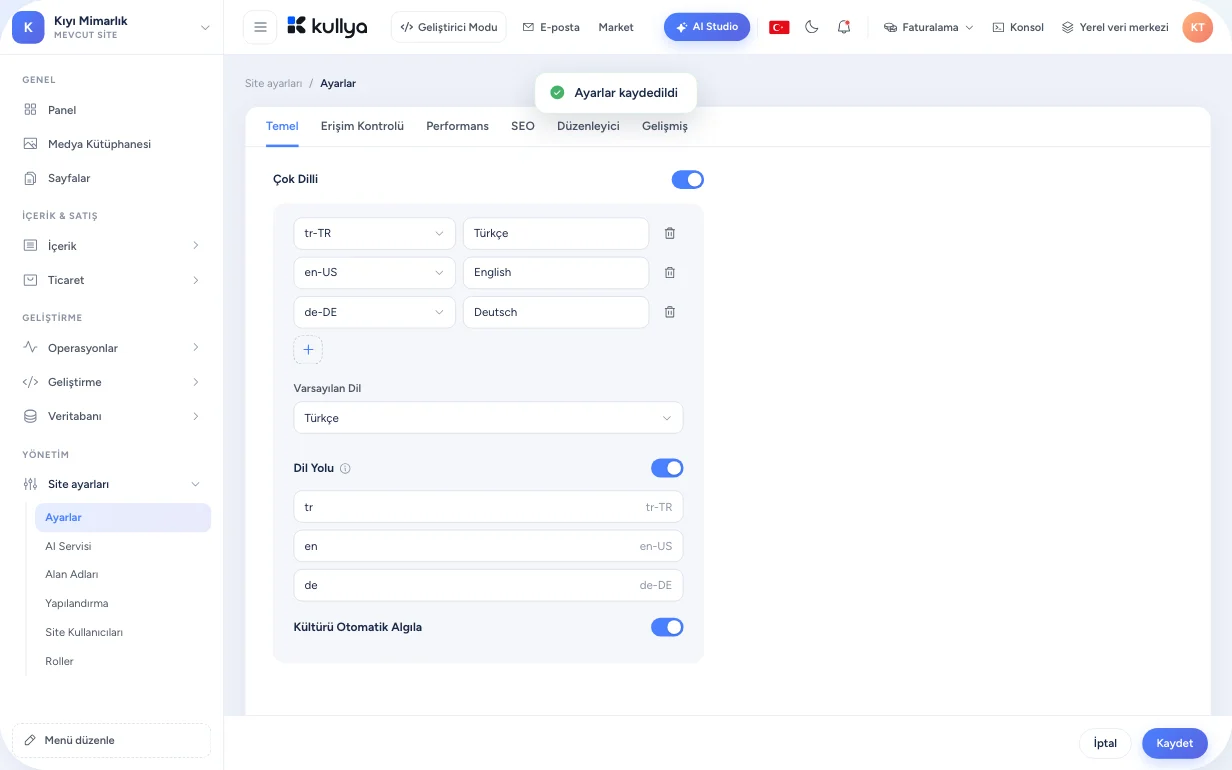Disable the Çok Dilli toggle
The image size is (1232, 770).
tap(687, 179)
